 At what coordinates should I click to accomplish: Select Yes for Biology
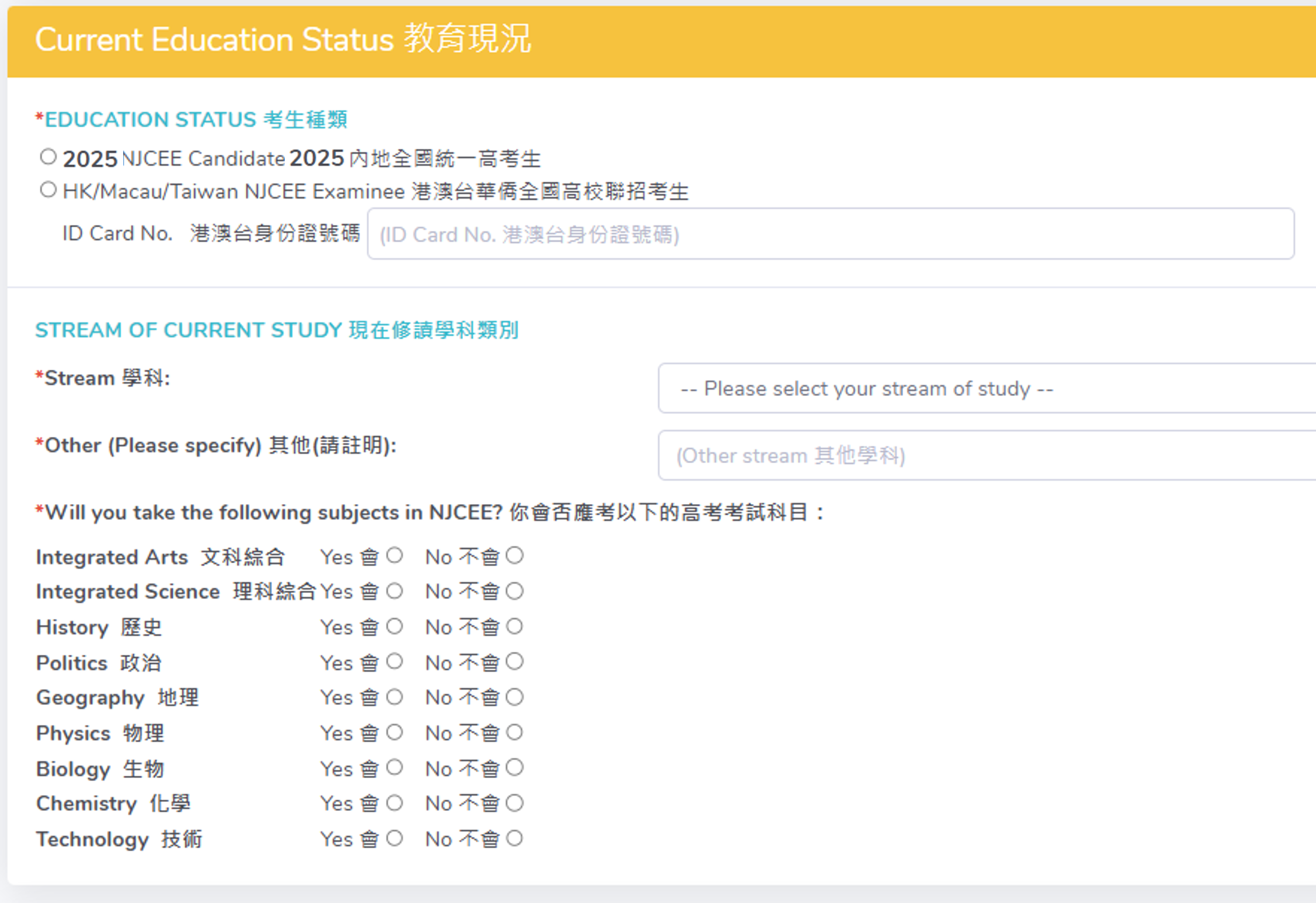(395, 767)
